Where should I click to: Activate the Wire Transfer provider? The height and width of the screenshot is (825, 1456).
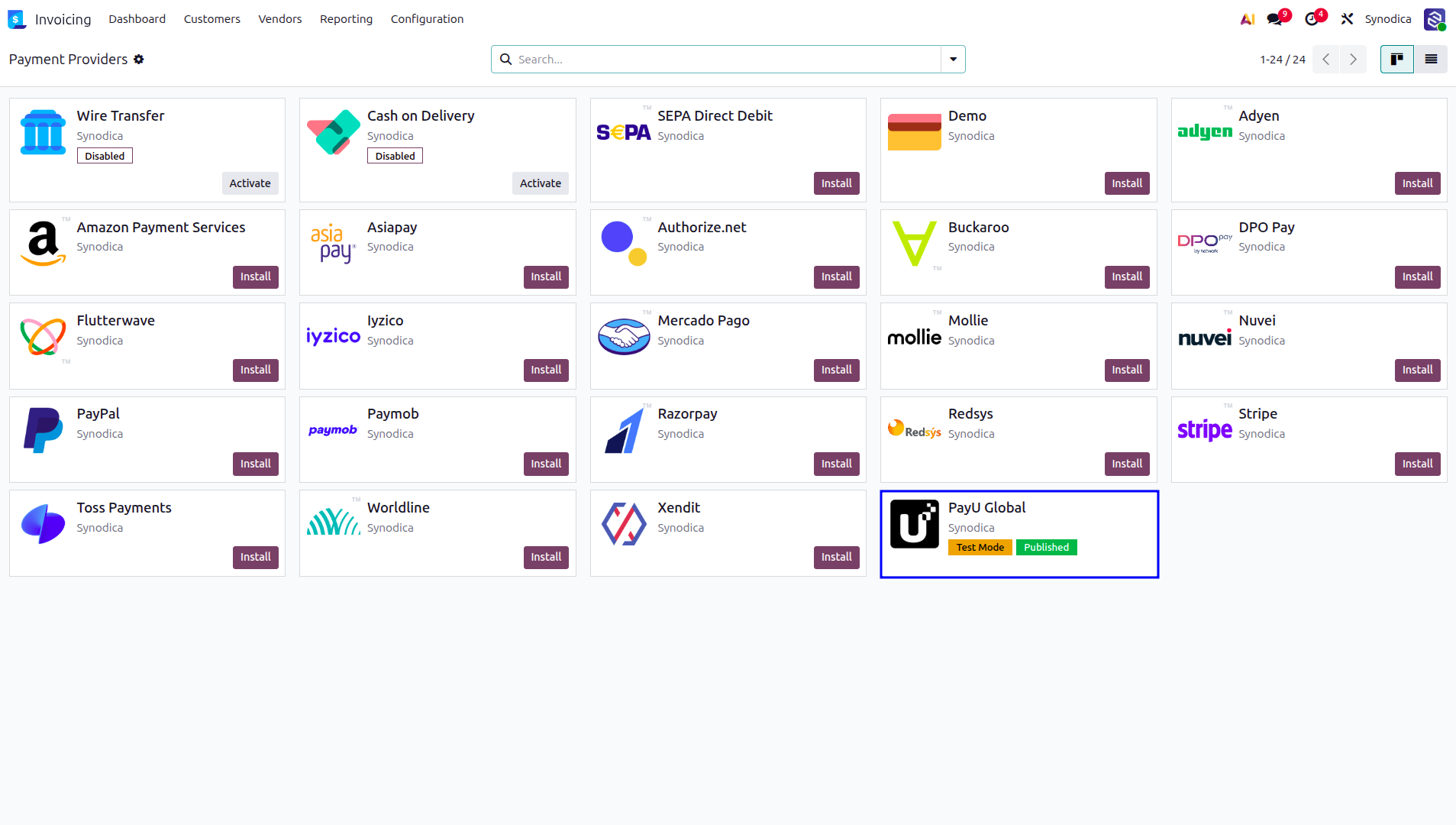pyautogui.click(x=250, y=183)
